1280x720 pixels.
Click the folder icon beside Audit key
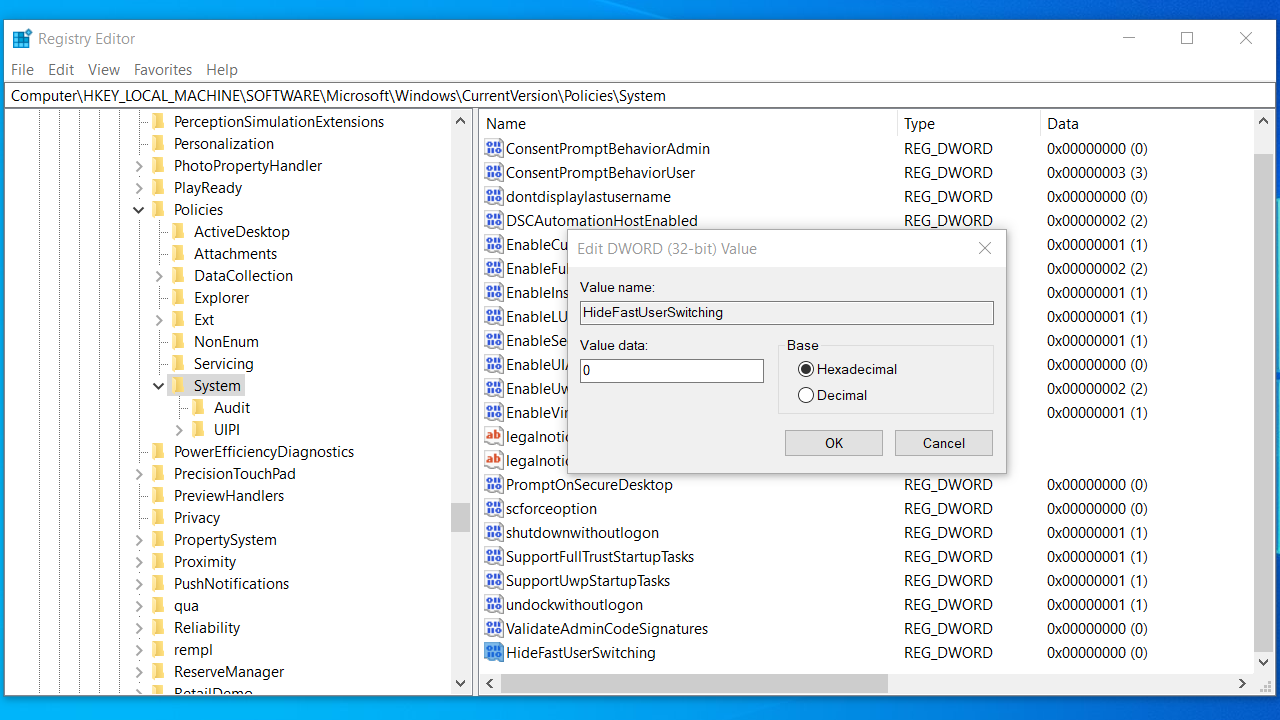click(198, 408)
